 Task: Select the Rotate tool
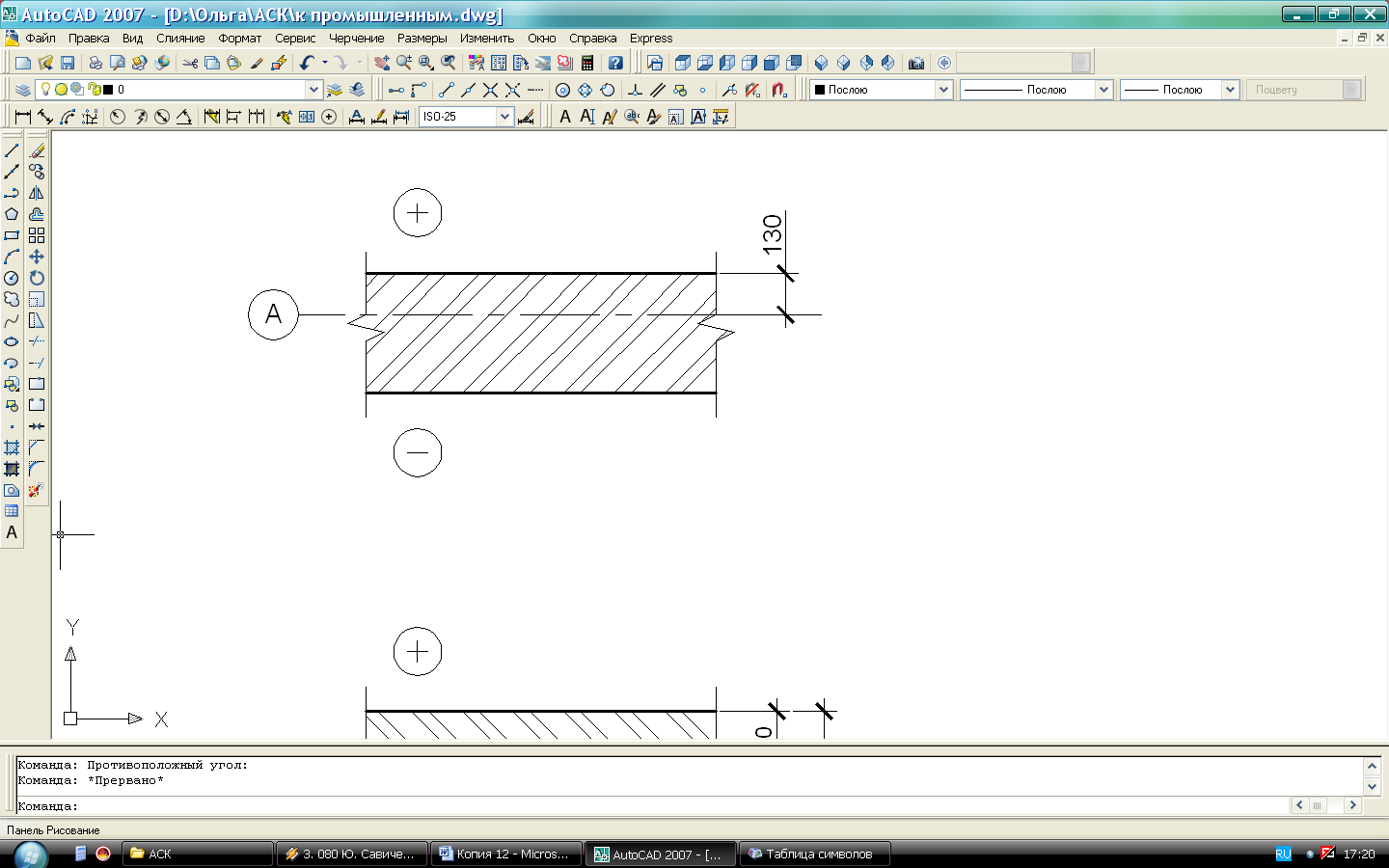tap(37, 278)
